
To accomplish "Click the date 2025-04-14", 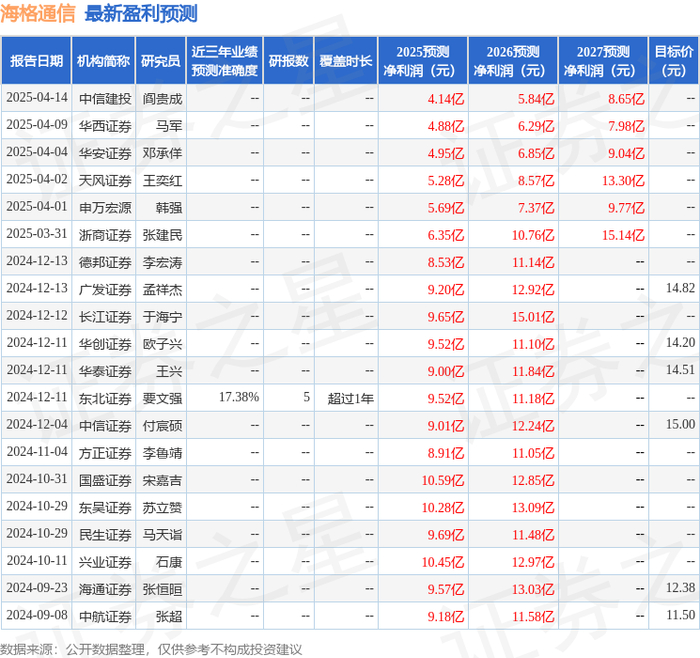I will [37, 98].
